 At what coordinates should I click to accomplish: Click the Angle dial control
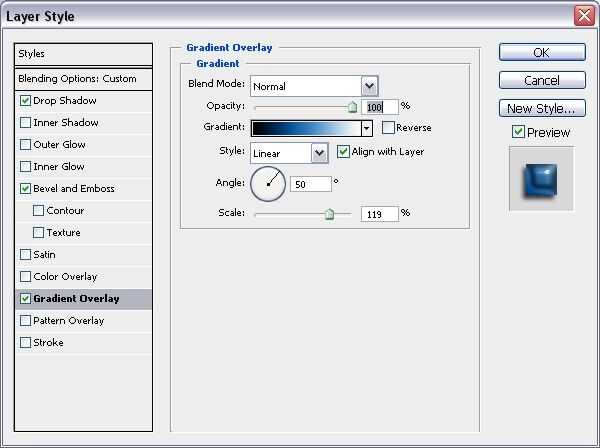coord(268,184)
